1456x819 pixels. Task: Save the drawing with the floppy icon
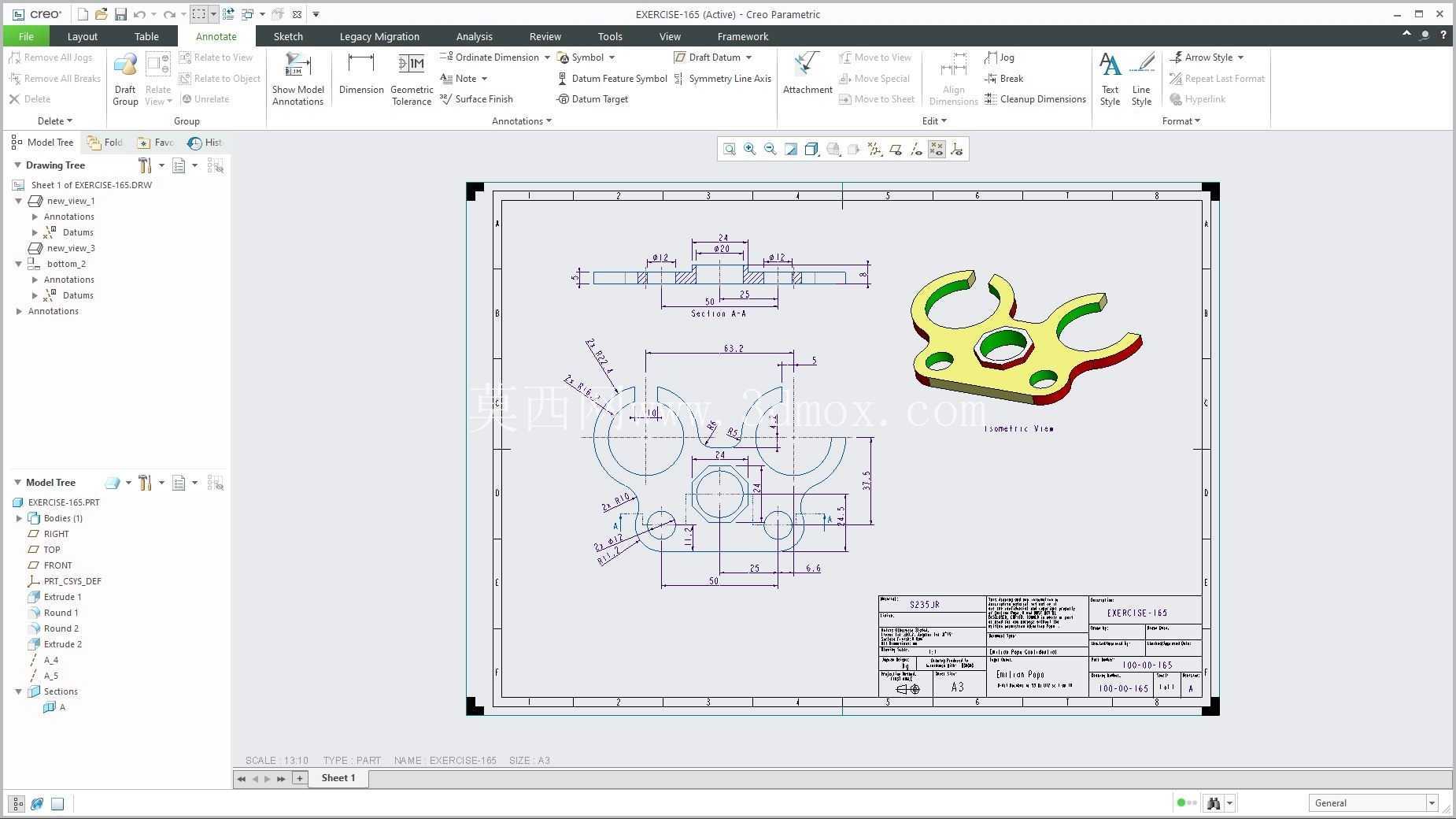(120, 14)
